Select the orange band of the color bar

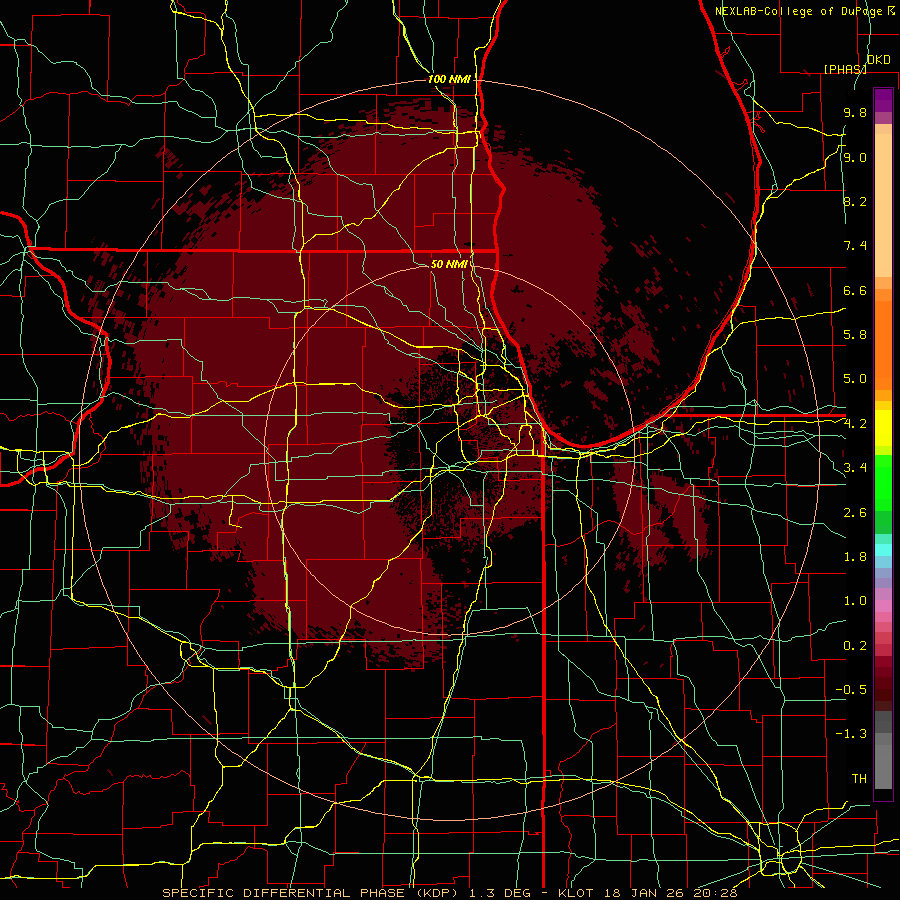tap(883, 344)
